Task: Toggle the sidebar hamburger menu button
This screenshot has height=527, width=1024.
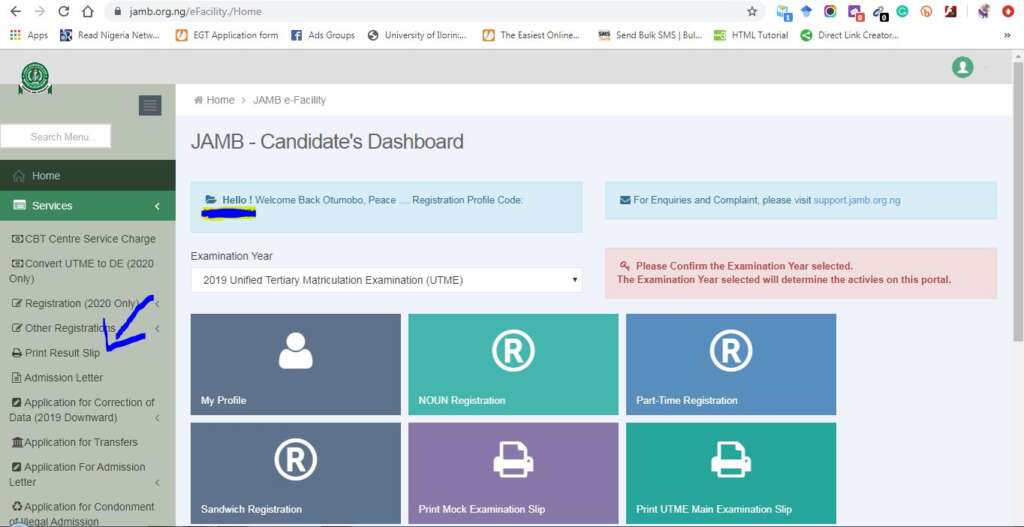Action: [x=150, y=105]
